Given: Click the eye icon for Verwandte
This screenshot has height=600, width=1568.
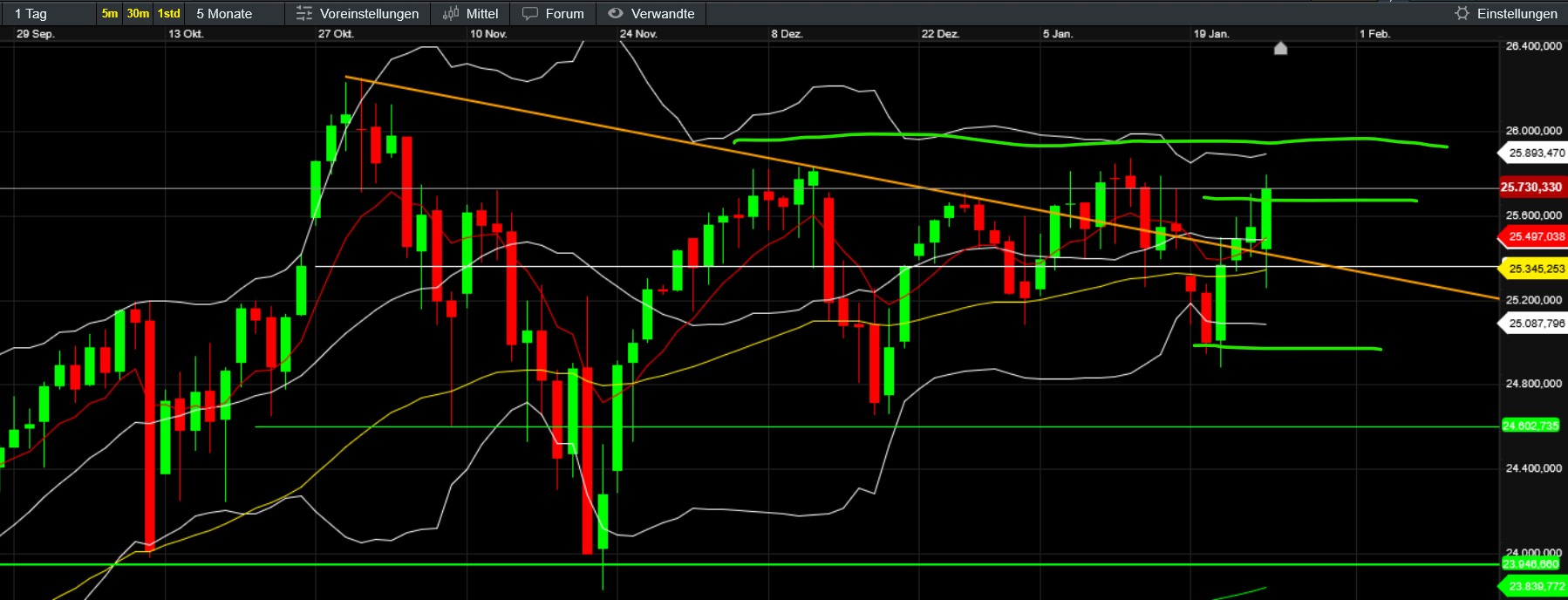Looking at the screenshot, I should pos(616,13).
